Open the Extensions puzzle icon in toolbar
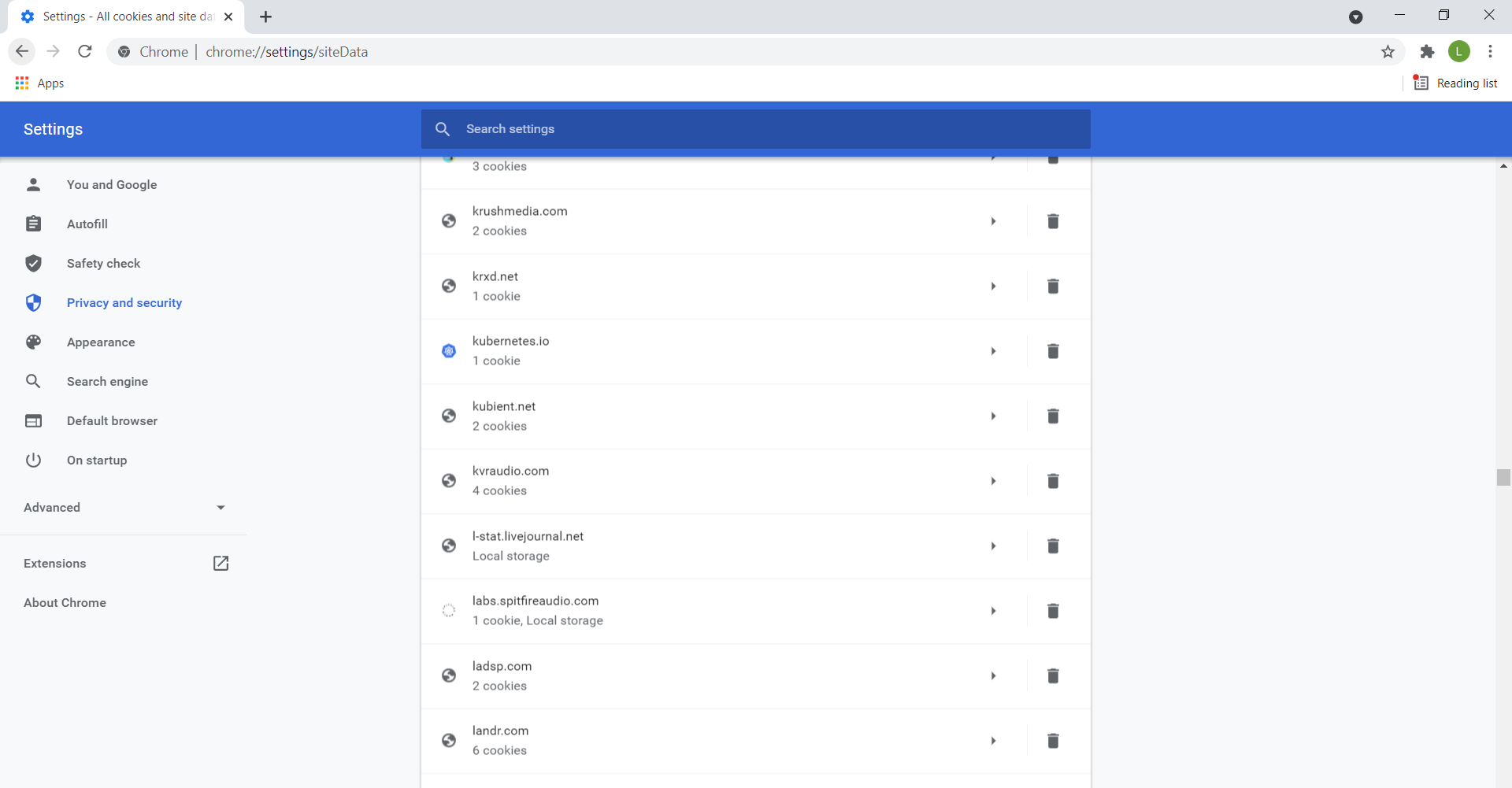The image size is (1512, 788). tap(1427, 52)
